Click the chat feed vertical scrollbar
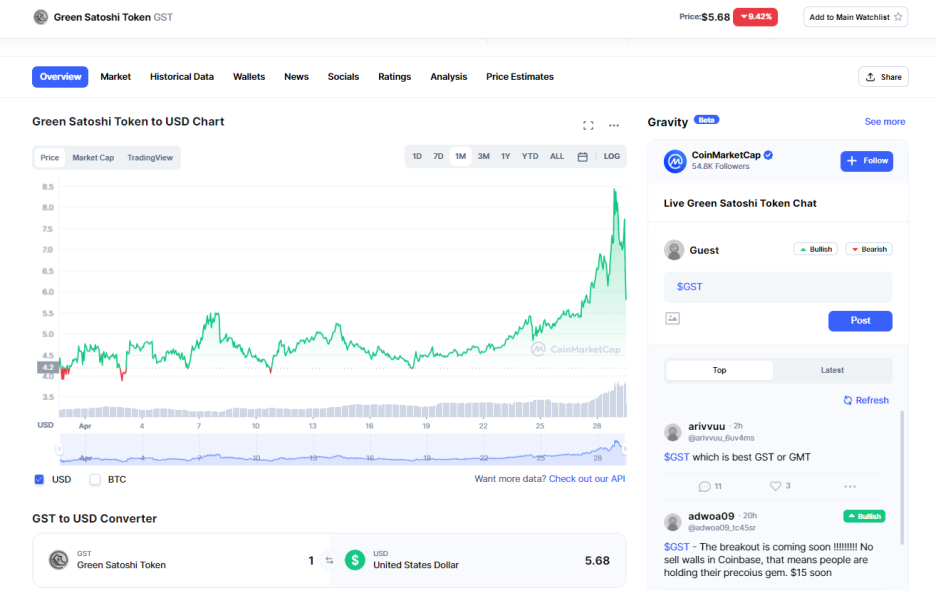936x591 pixels. pyautogui.click(x=902, y=478)
